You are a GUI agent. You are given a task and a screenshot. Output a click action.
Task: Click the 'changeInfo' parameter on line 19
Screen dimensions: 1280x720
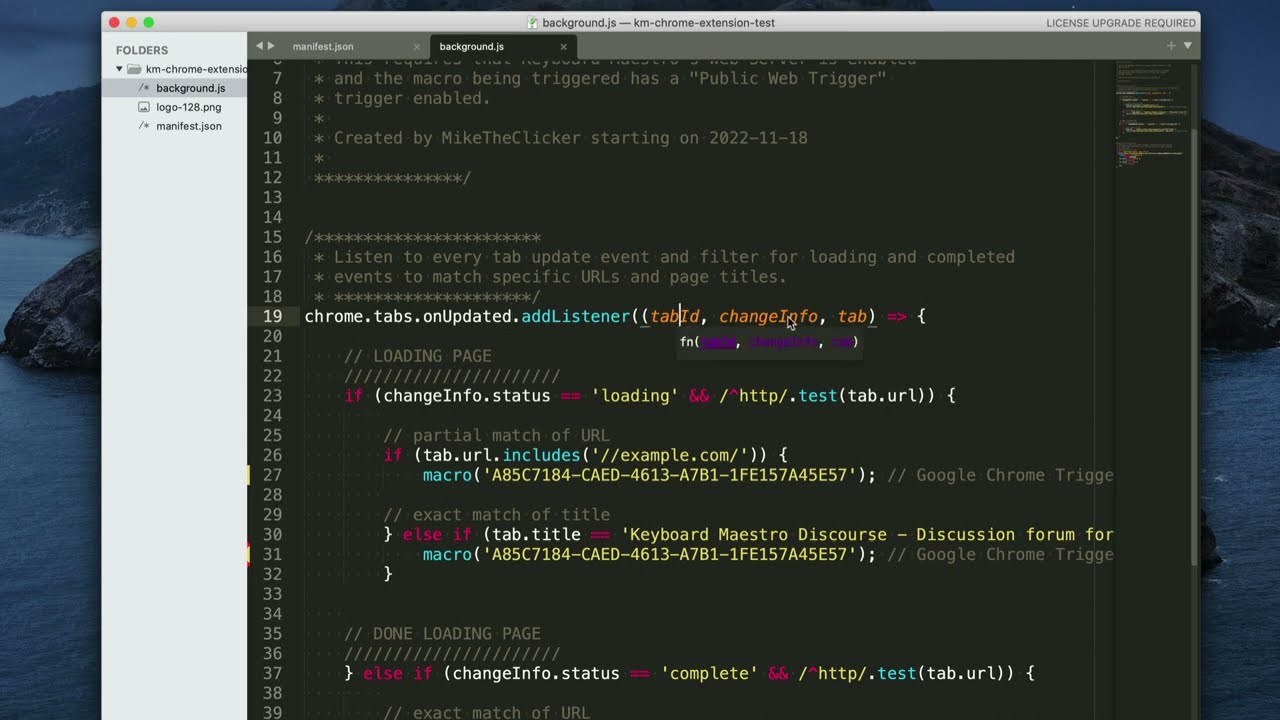click(768, 316)
